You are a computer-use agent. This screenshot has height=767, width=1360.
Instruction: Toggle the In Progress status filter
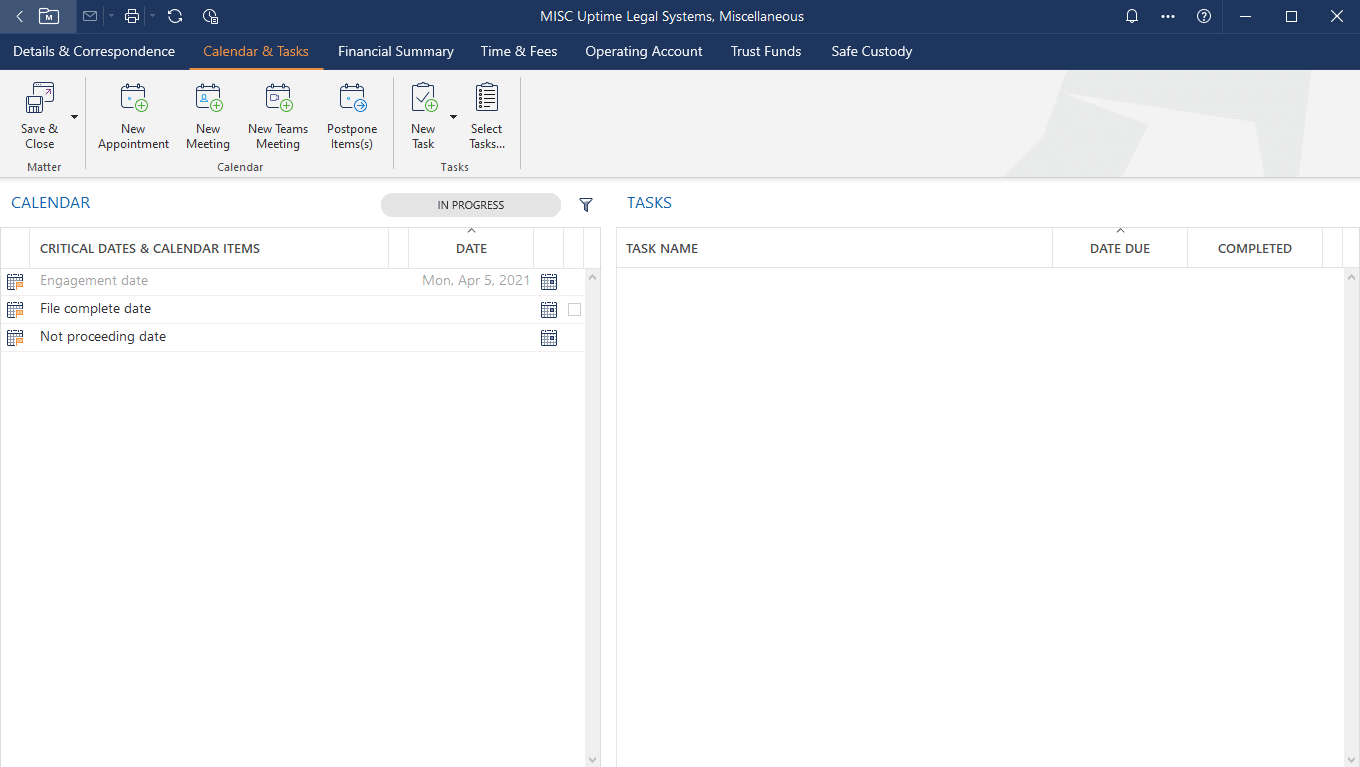470,205
